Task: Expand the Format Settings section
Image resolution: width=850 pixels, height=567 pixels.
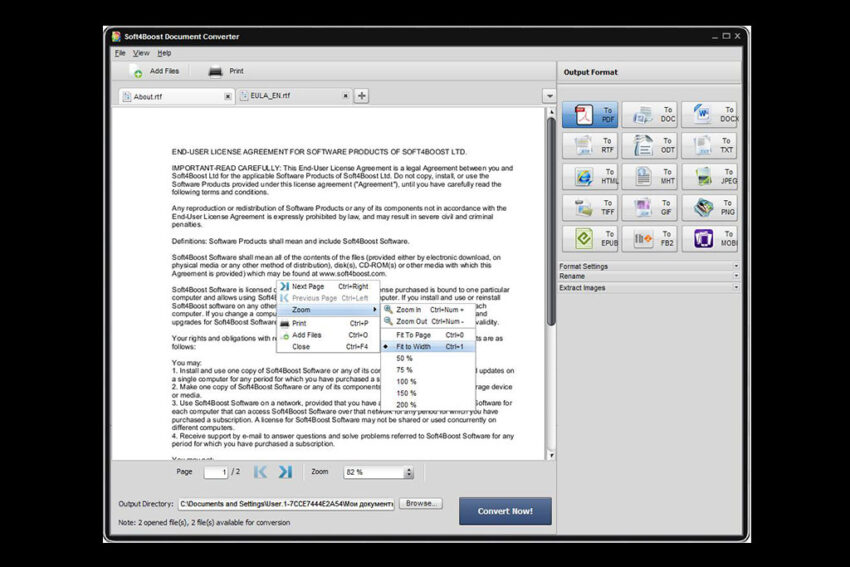Action: 649,266
